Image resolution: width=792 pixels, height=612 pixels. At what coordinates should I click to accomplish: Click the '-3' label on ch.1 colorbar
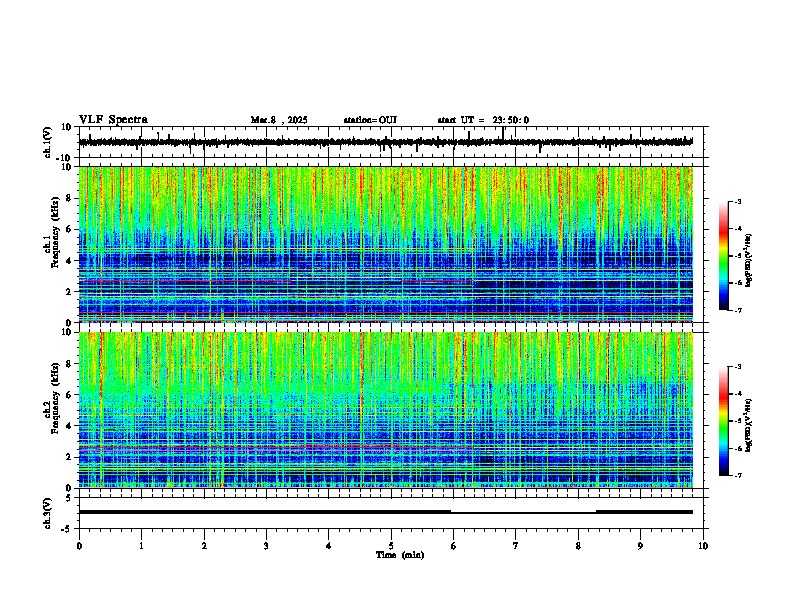(737, 202)
